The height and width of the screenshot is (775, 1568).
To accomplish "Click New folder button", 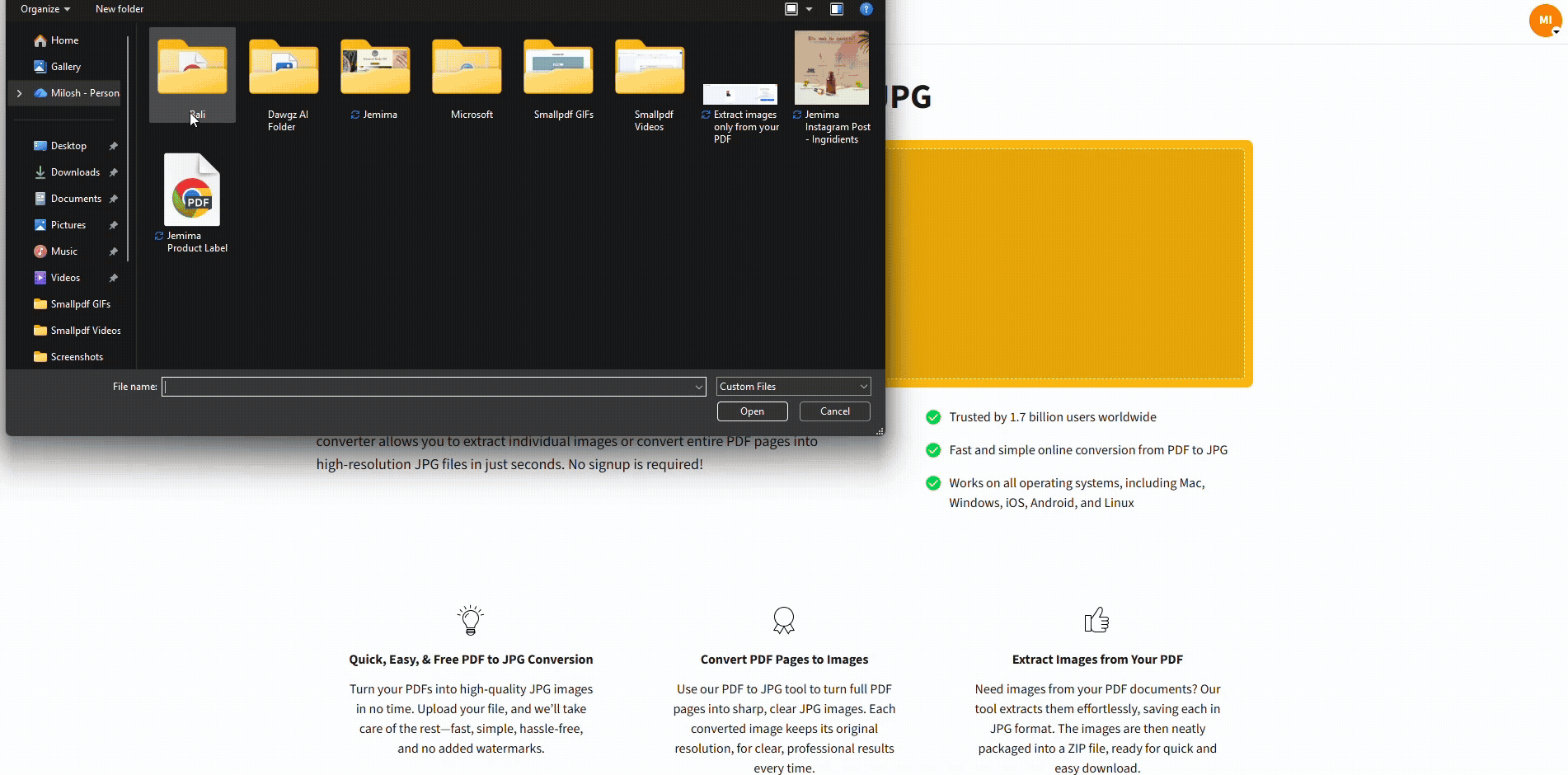I will (120, 9).
